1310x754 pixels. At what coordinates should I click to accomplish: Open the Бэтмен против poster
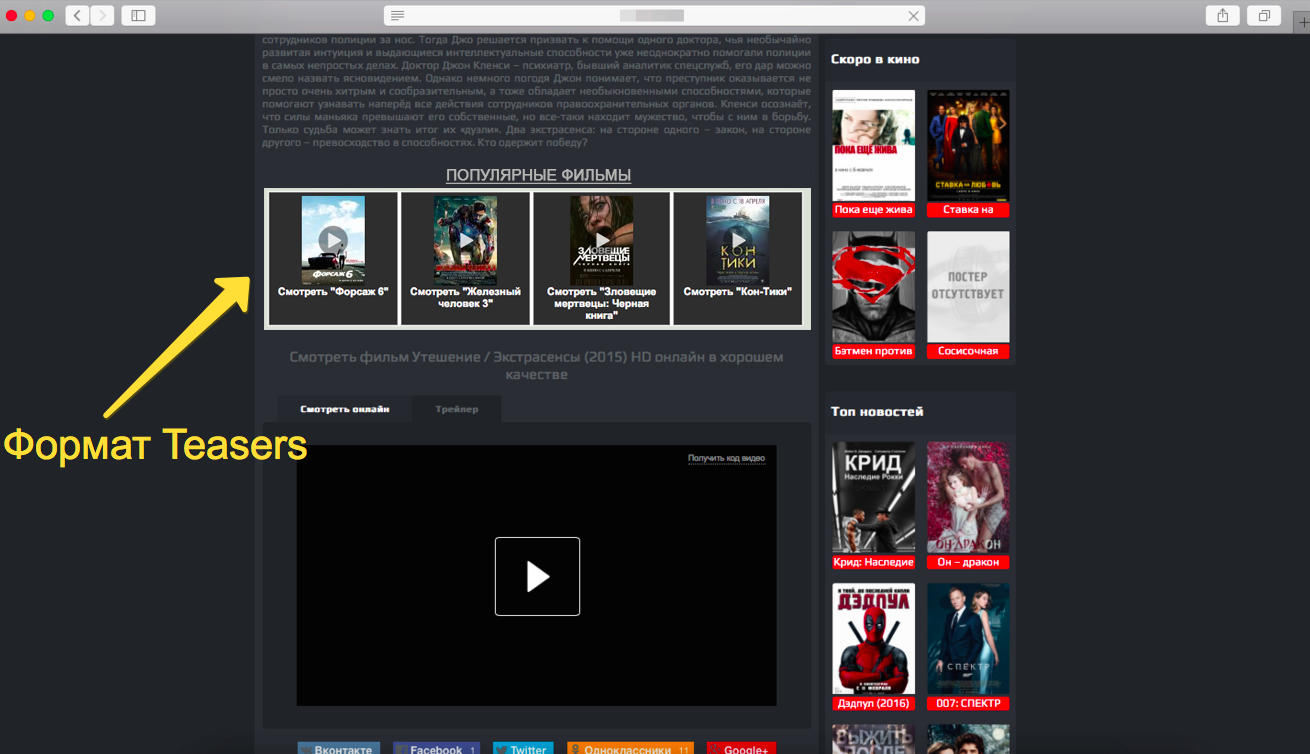874,288
